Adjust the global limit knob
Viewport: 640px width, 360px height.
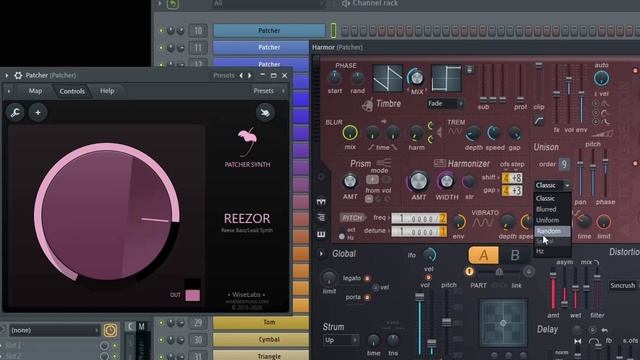click(x=329, y=278)
